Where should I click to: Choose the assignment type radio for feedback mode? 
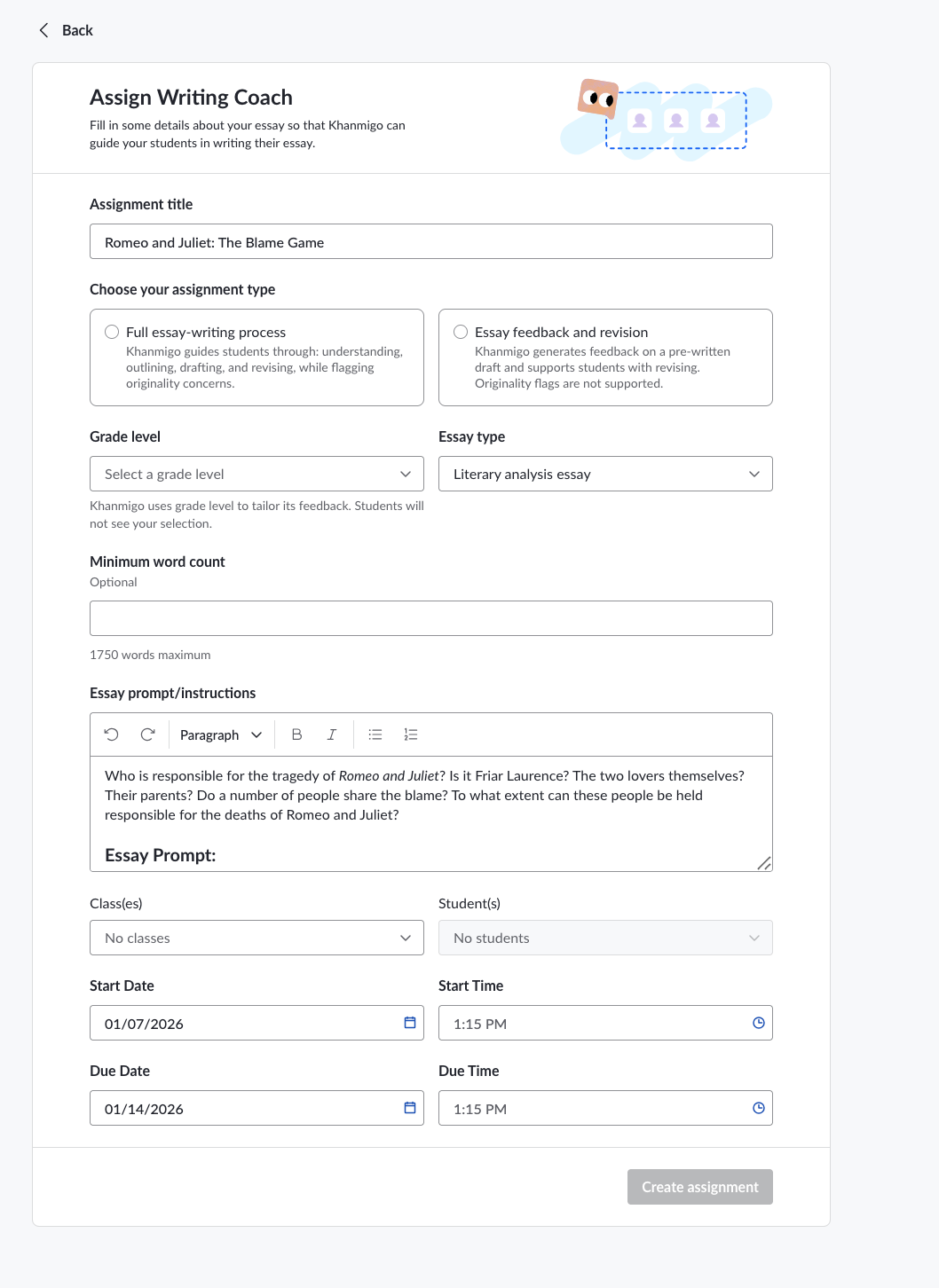[461, 331]
